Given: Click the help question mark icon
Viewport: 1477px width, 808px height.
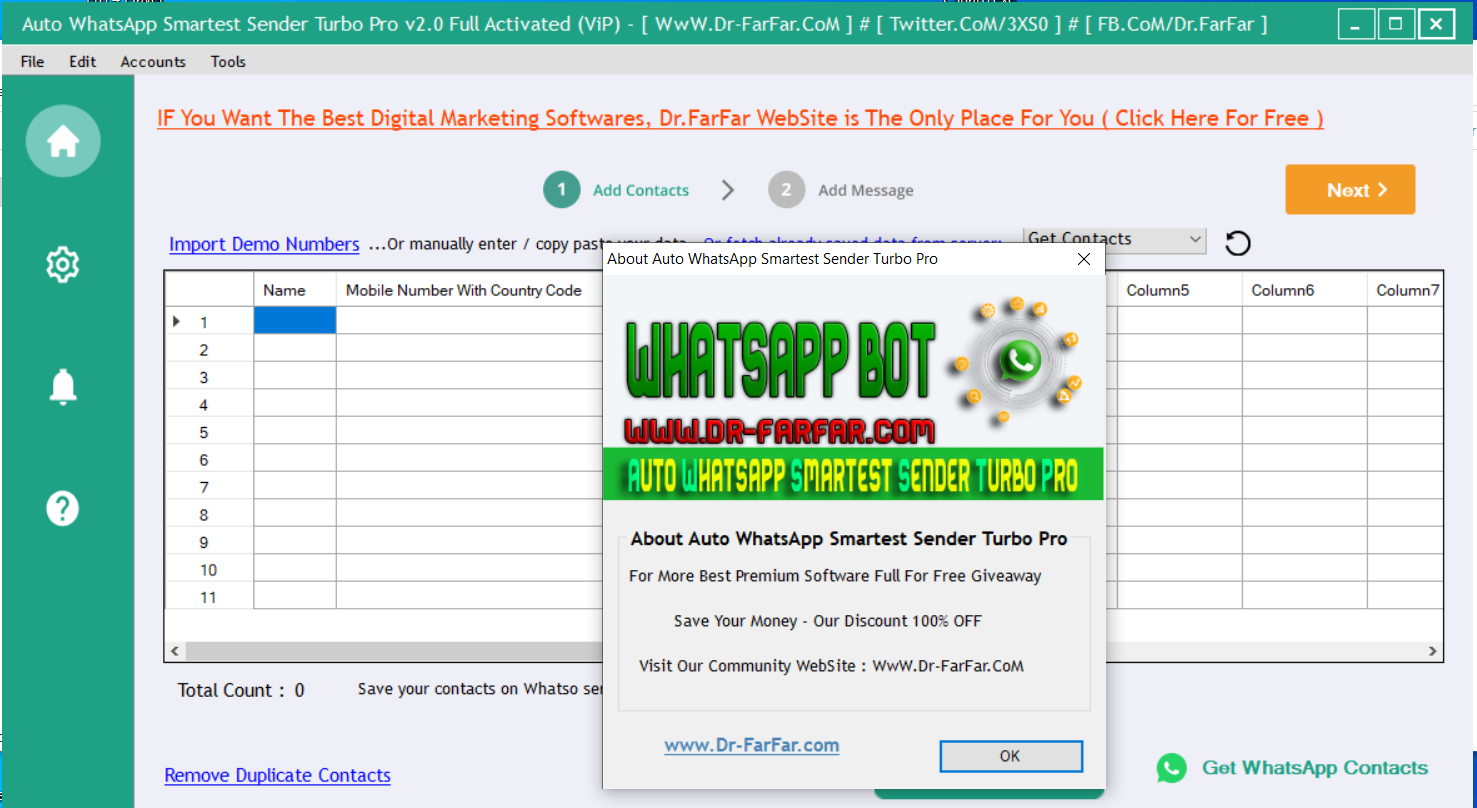Looking at the screenshot, I should tap(63, 509).
